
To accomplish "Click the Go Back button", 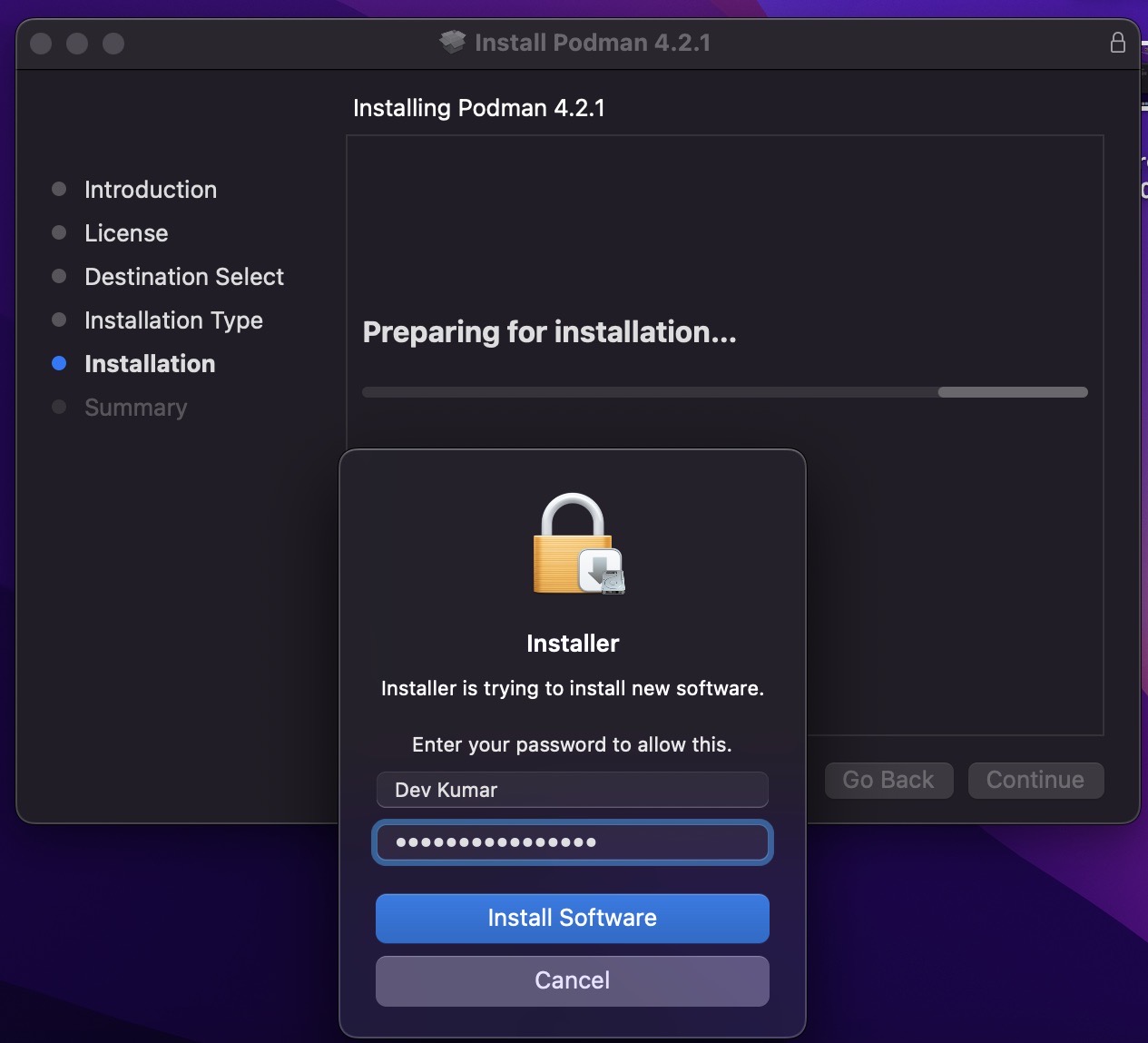I will click(x=888, y=780).
